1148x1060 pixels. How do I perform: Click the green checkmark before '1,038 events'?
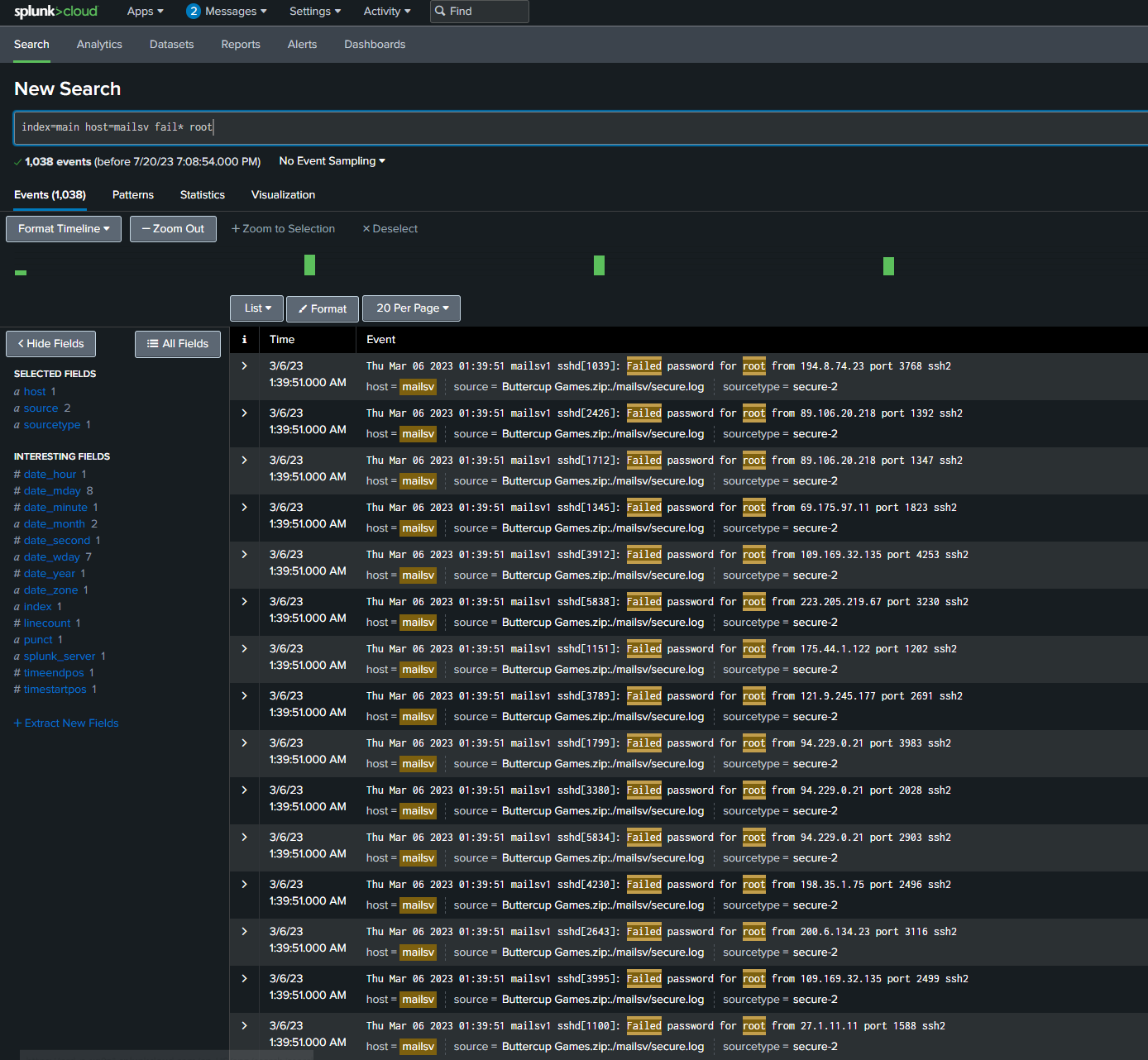pyautogui.click(x=18, y=161)
